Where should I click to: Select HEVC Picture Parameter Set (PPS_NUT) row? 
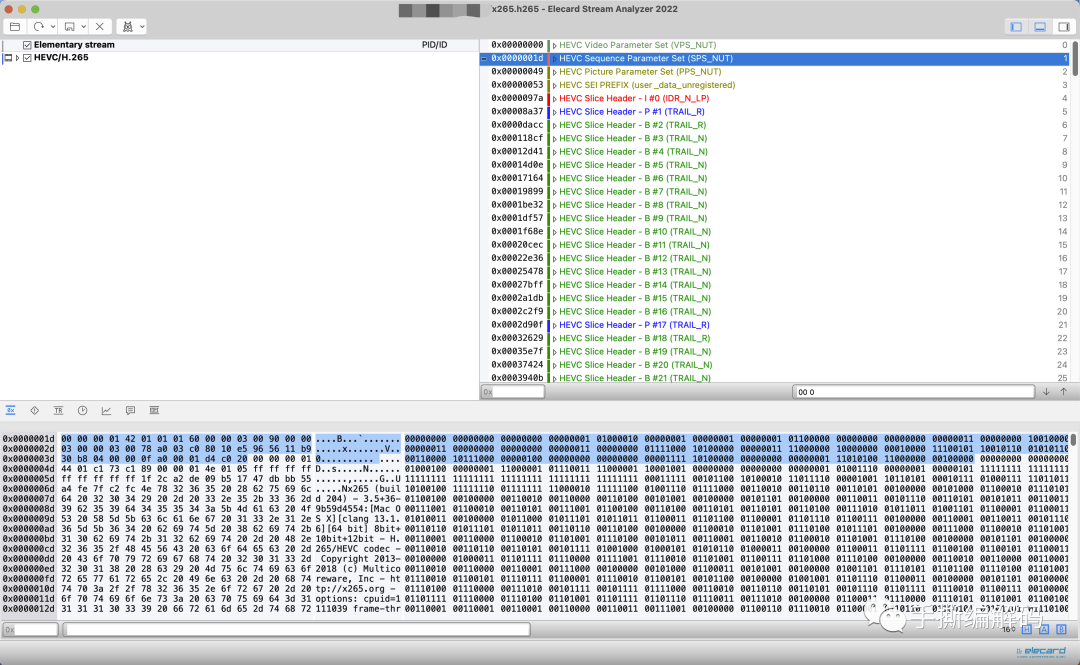pyautogui.click(x=640, y=72)
